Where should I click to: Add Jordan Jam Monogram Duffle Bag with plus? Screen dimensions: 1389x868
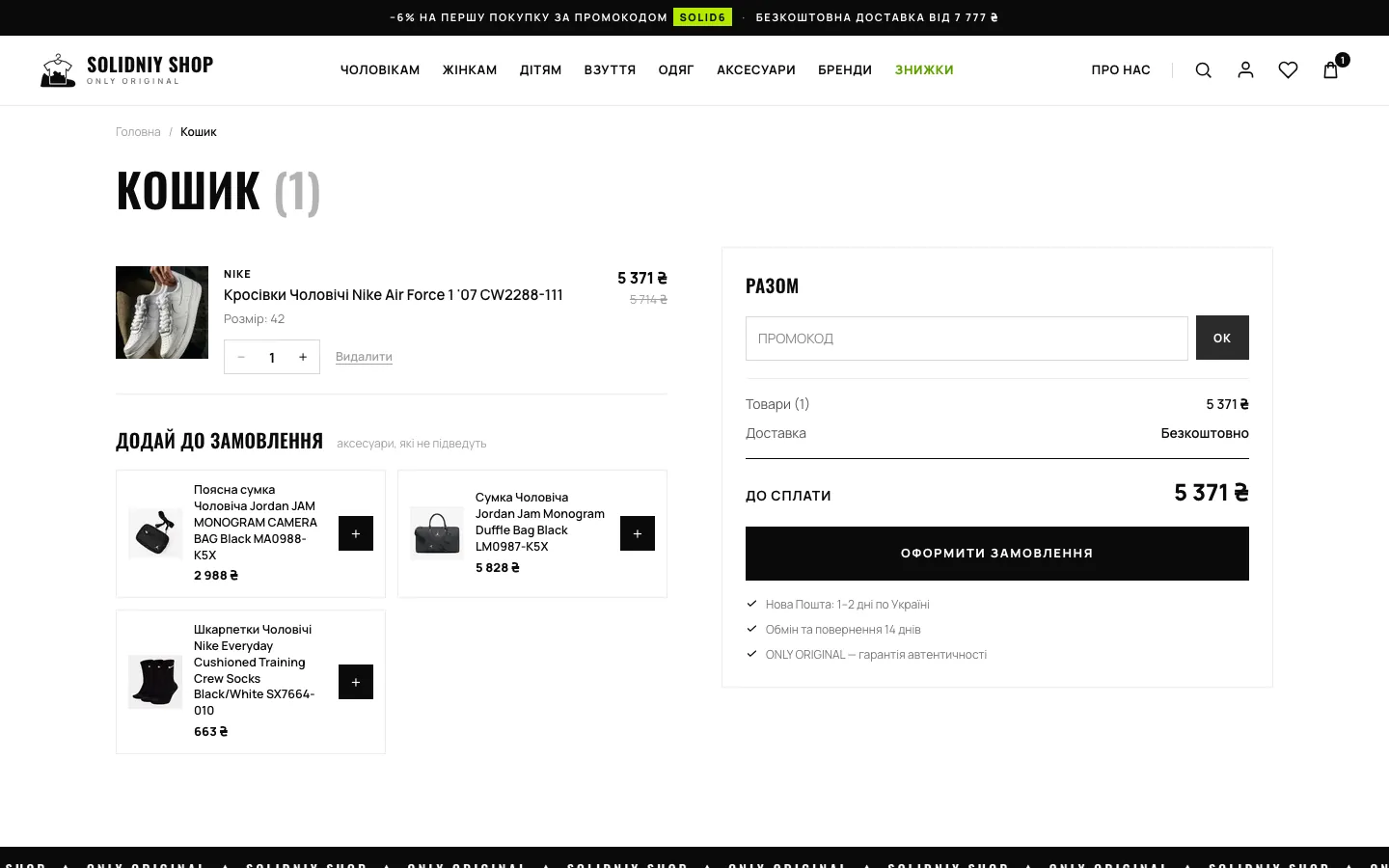click(x=638, y=533)
